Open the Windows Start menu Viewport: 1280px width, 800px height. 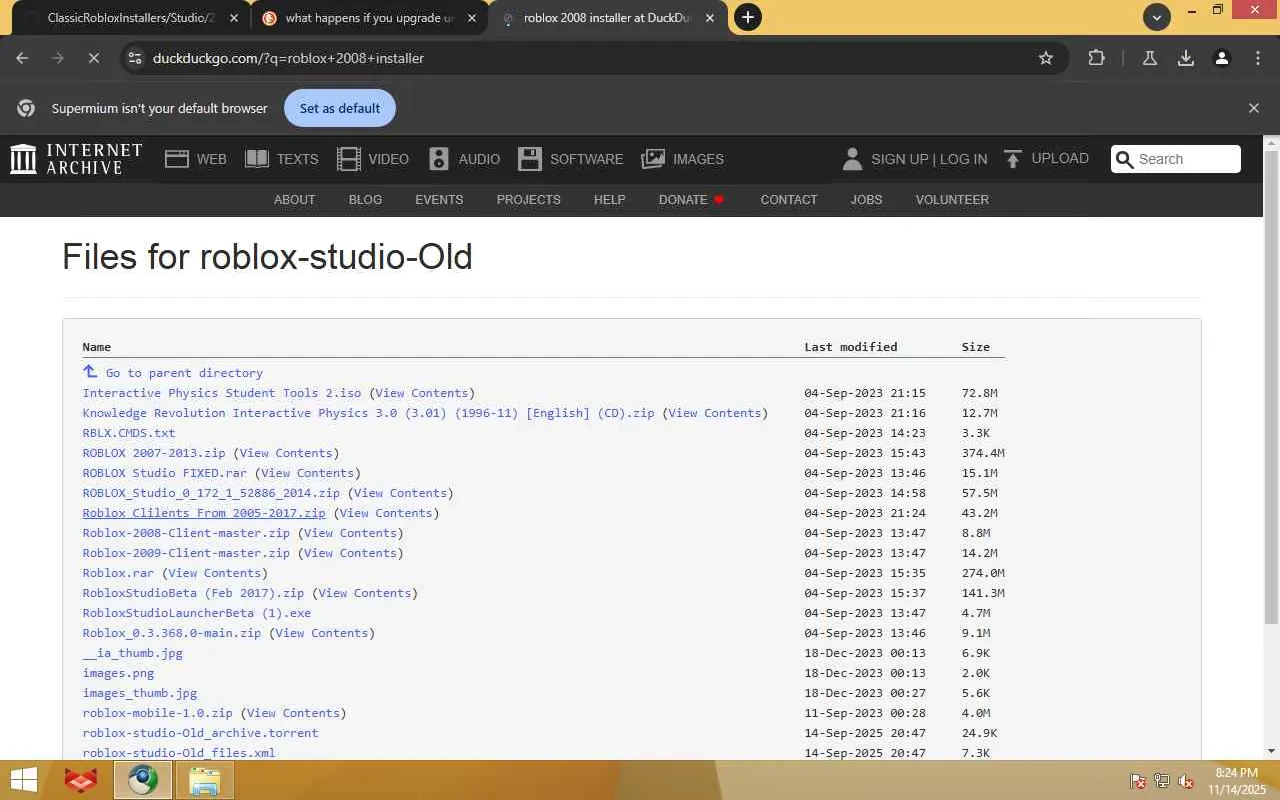tap(23, 780)
